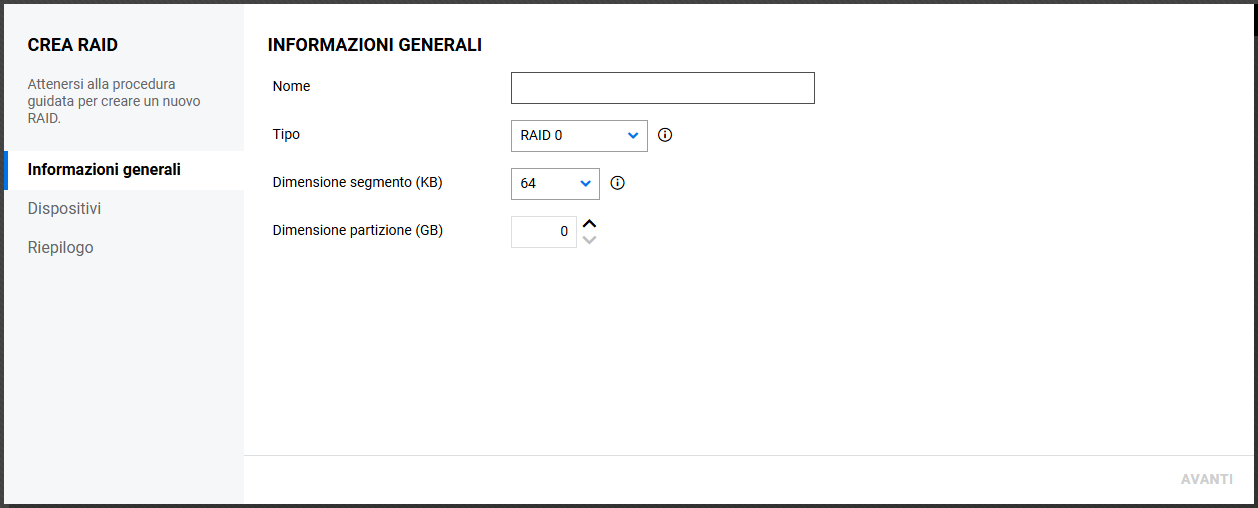Image resolution: width=1258 pixels, height=508 pixels.
Task: Focus the Nome text field
Action: (x=662, y=88)
